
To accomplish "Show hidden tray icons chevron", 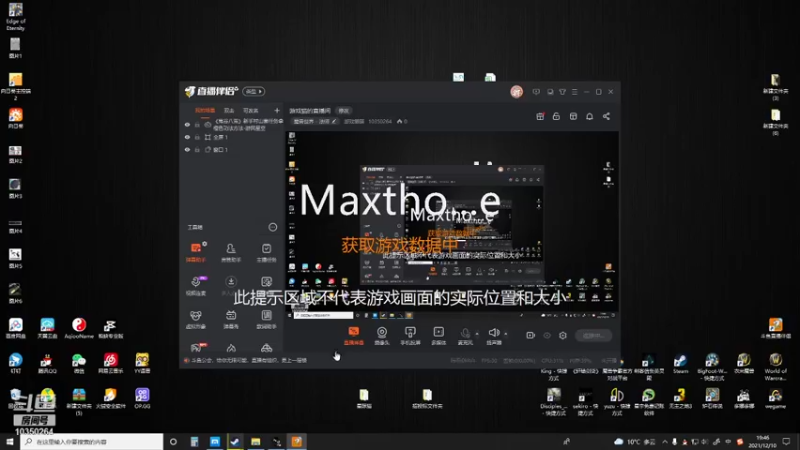I will click(x=665, y=441).
